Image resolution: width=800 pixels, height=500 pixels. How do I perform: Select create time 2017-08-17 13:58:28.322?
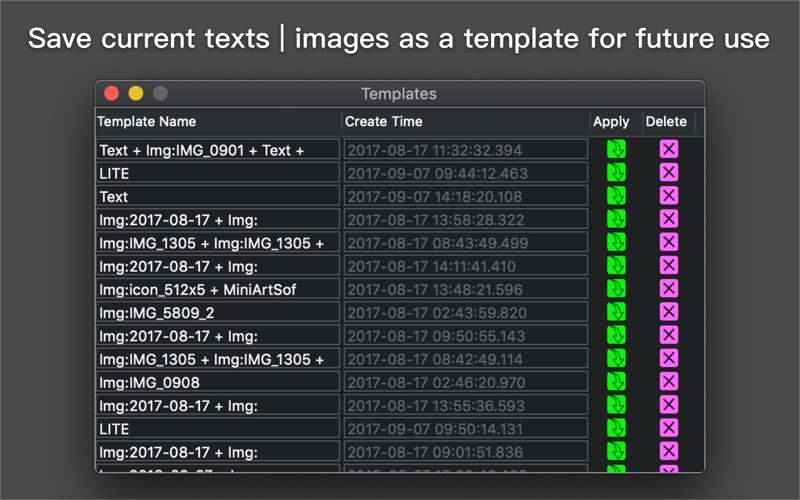click(x=466, y=219)
